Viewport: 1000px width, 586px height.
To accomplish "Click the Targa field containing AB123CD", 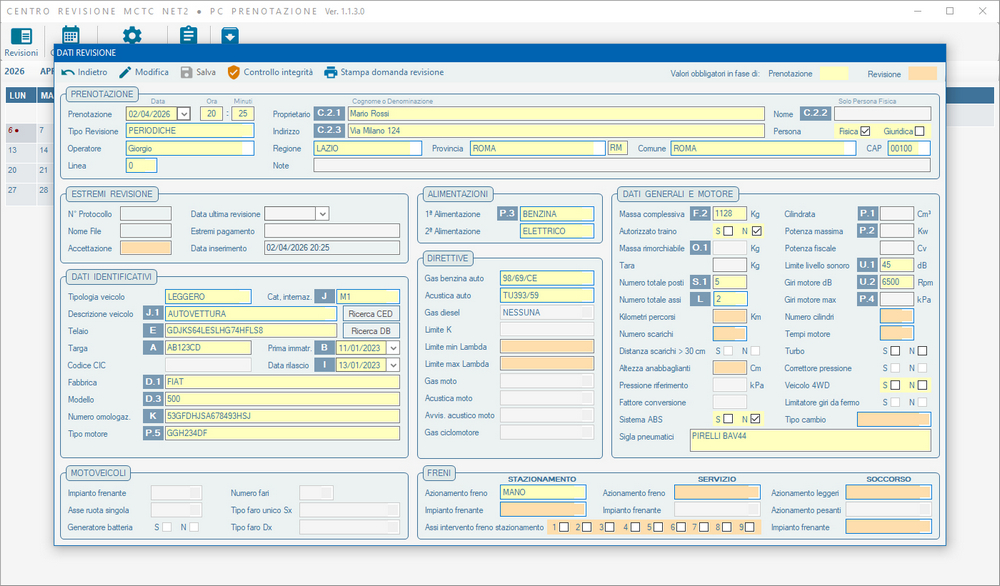I will point(209,347).
